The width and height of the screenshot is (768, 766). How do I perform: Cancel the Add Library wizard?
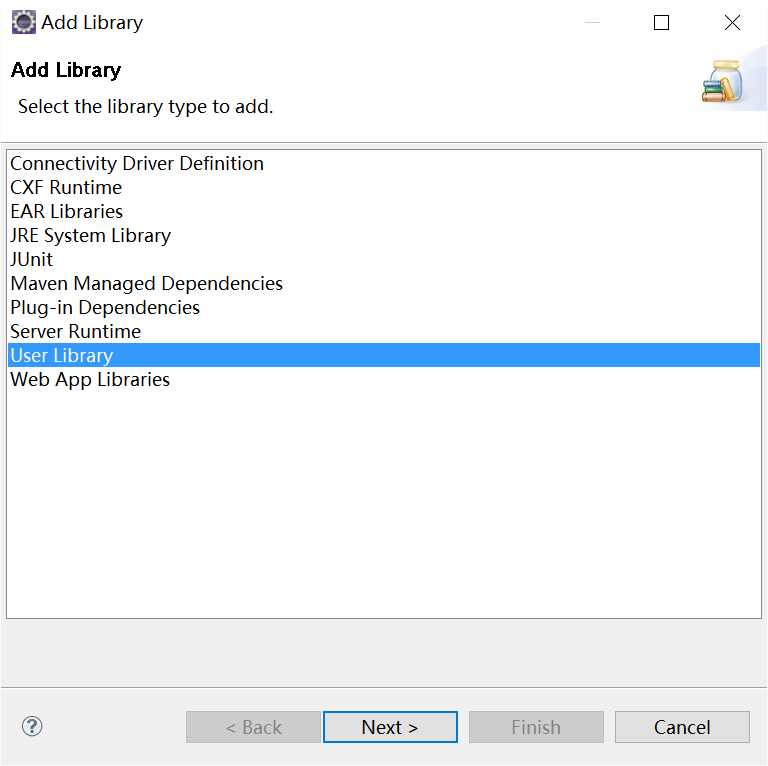coord(682,727)
